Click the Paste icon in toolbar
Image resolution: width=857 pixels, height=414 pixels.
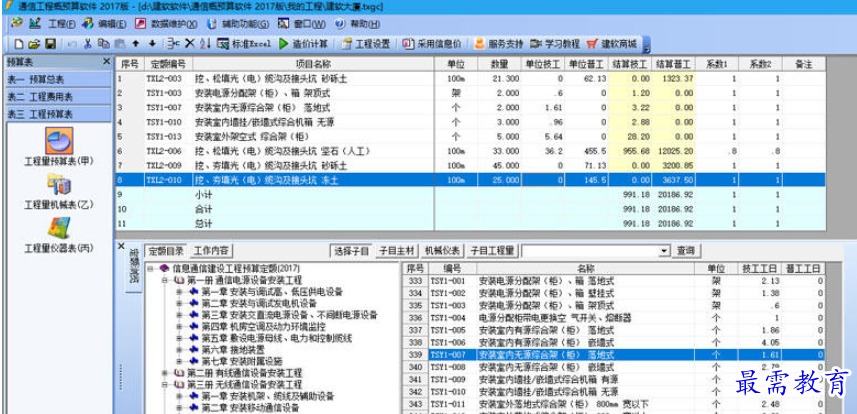[119, 44]
